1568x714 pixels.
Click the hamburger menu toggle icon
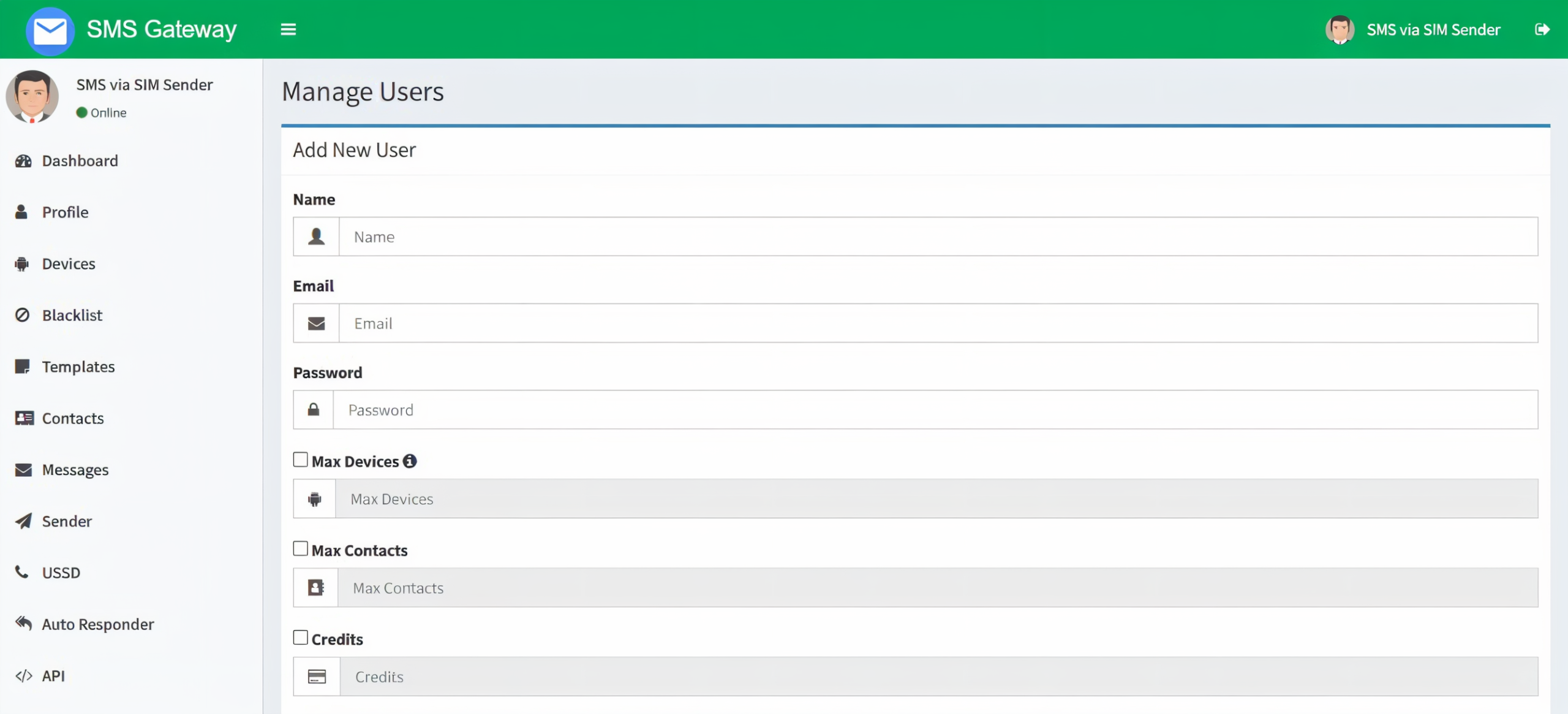(x=288, y=29)
